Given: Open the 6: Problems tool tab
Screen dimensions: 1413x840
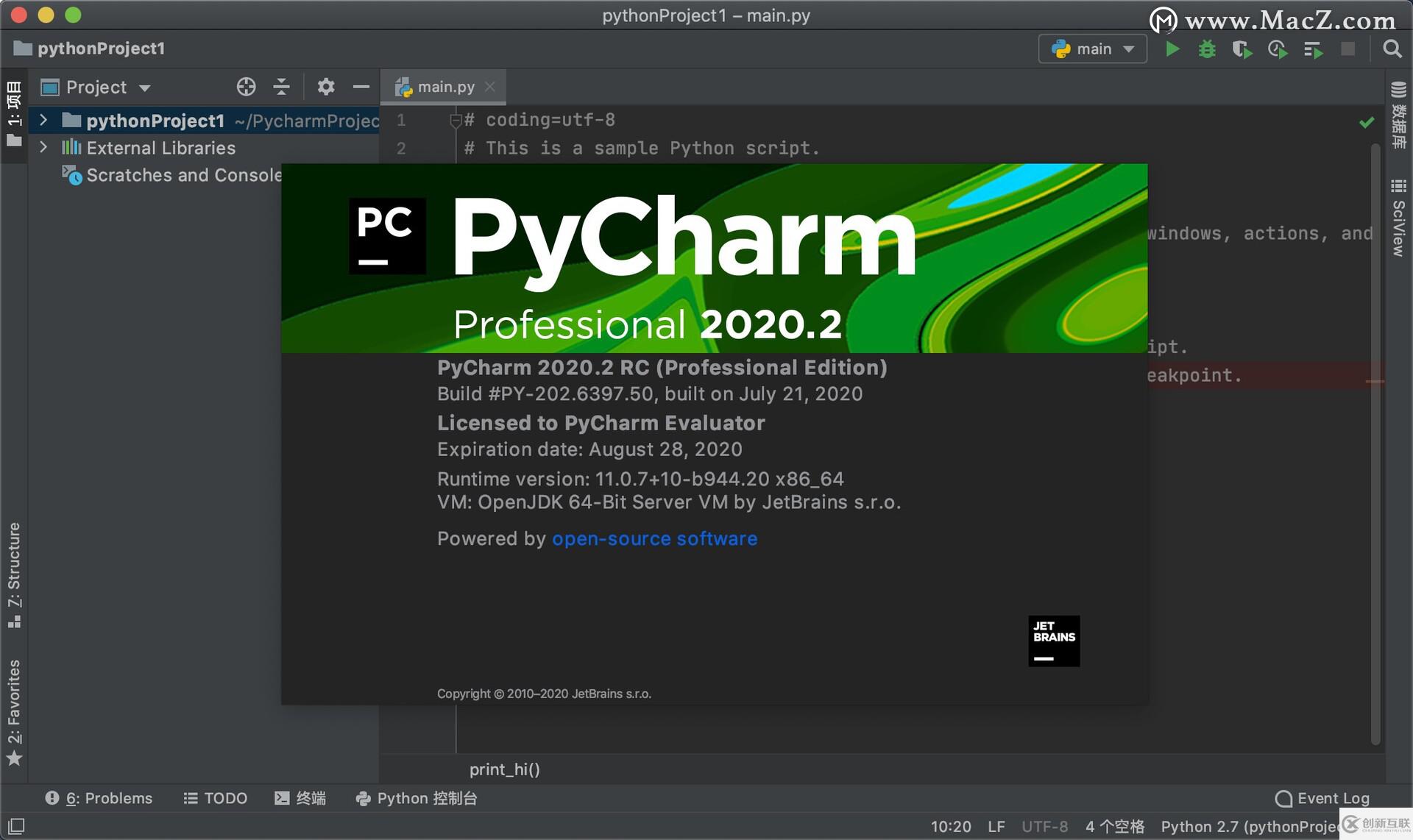Looking at the screenshot, I should [99, 798].
